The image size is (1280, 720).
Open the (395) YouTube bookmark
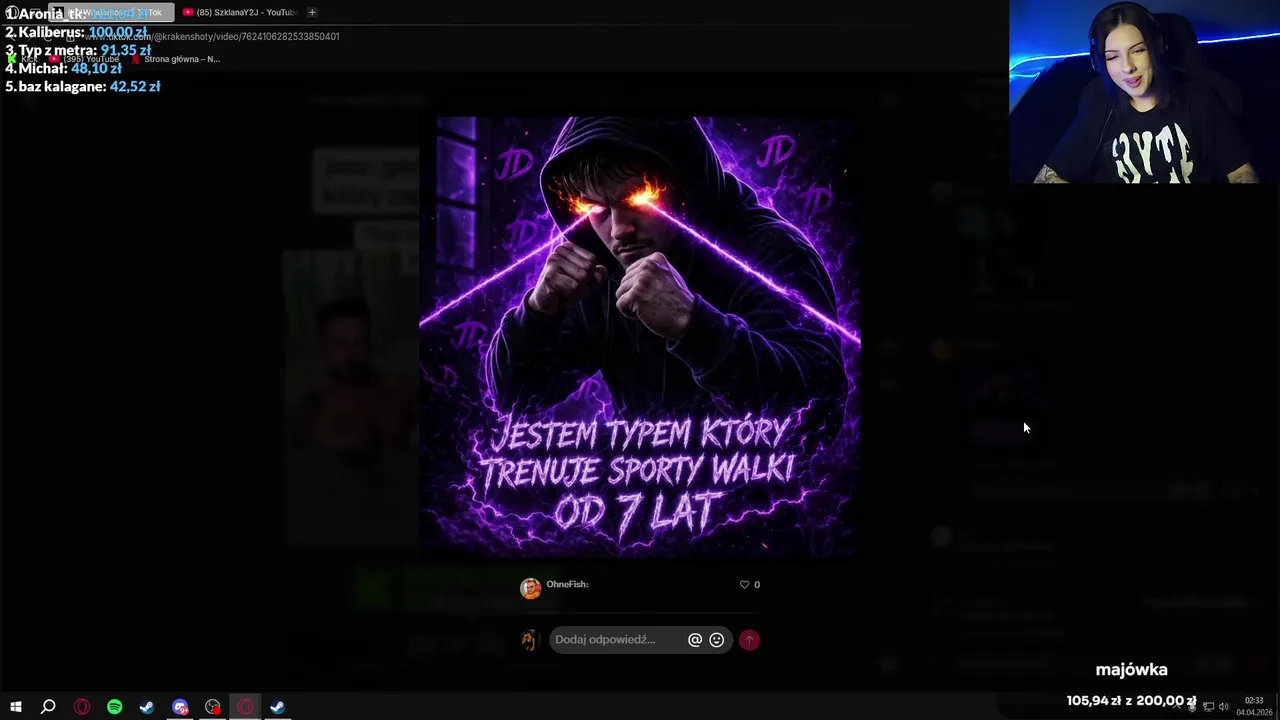84,59
